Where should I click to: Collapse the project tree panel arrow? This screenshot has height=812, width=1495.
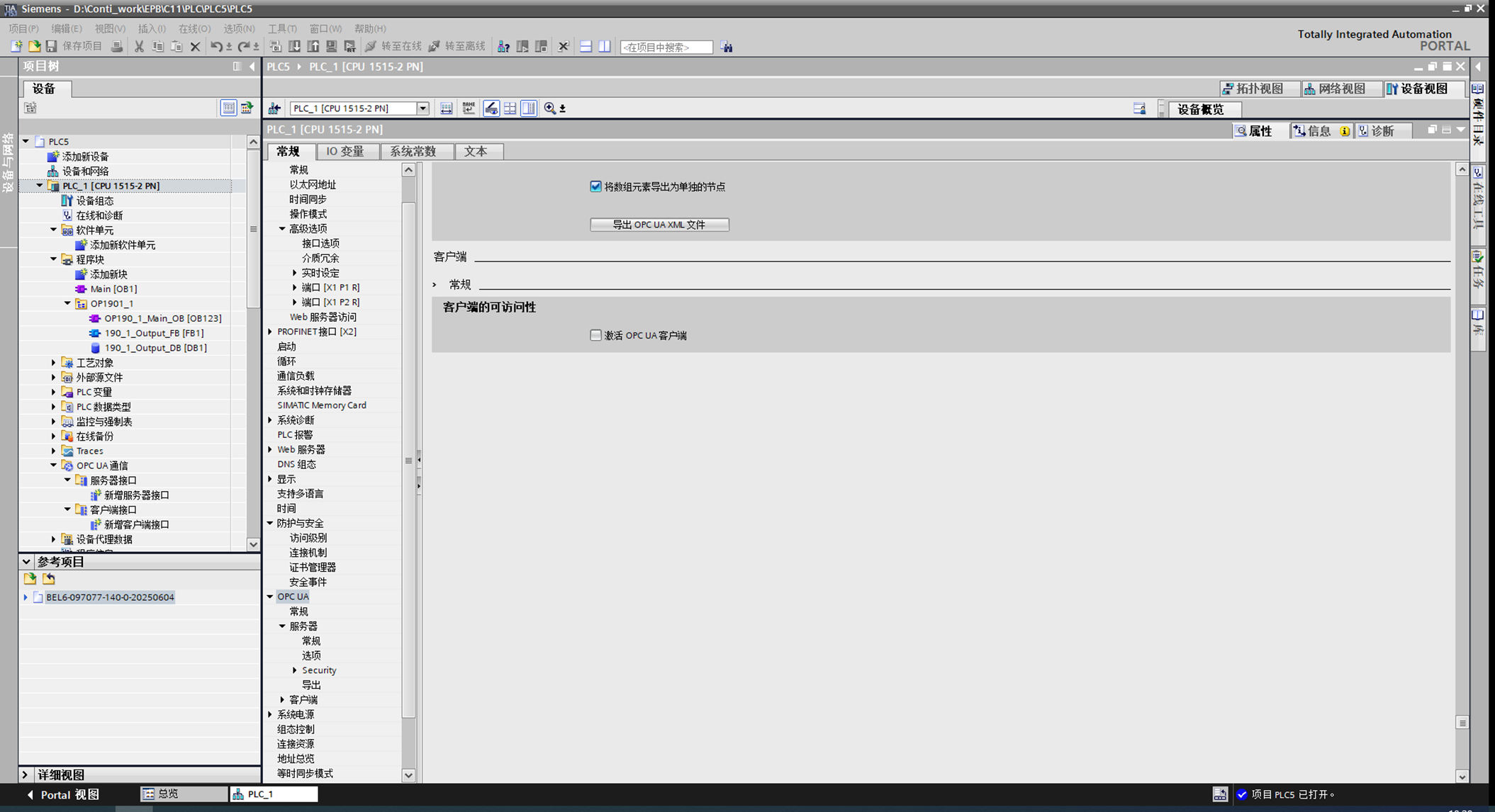252,67
